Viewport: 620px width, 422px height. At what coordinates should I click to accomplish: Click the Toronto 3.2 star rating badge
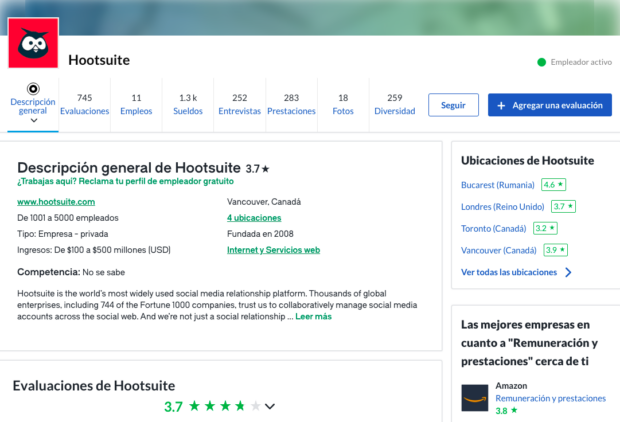tap(545, 228)
